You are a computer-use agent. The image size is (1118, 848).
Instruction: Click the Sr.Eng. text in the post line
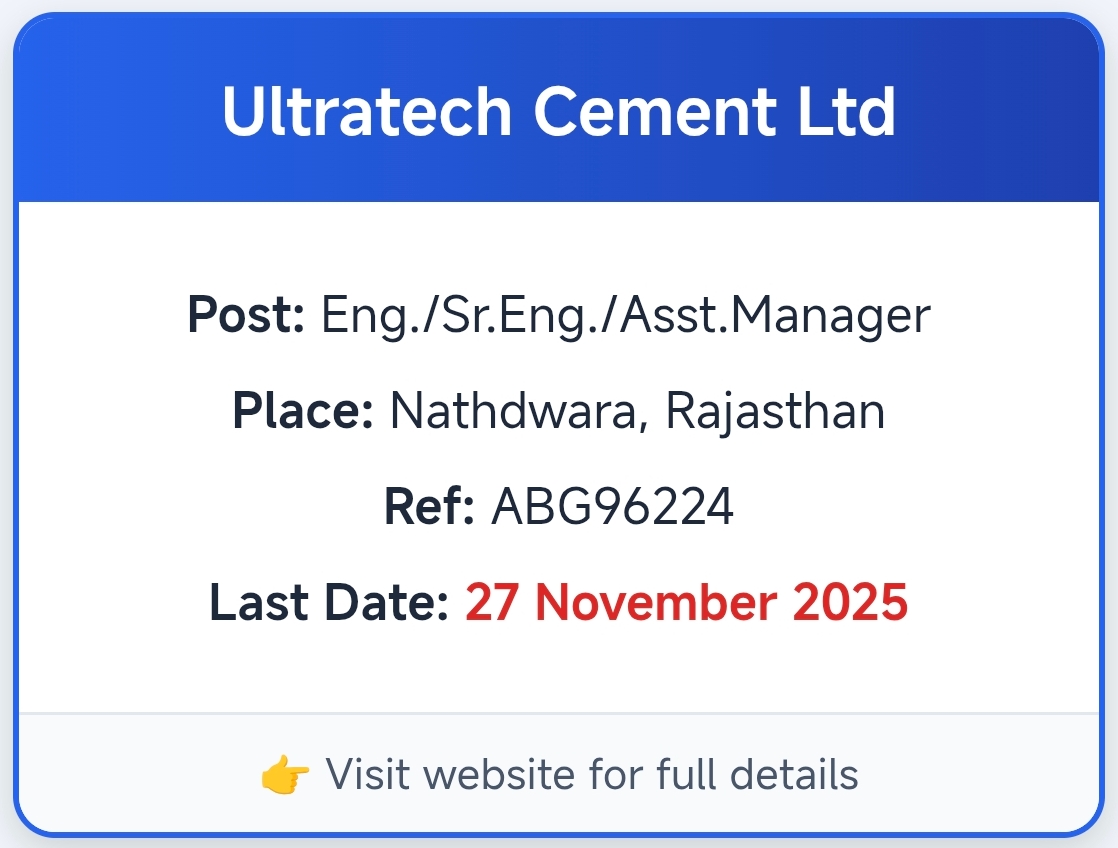point(561,316)
